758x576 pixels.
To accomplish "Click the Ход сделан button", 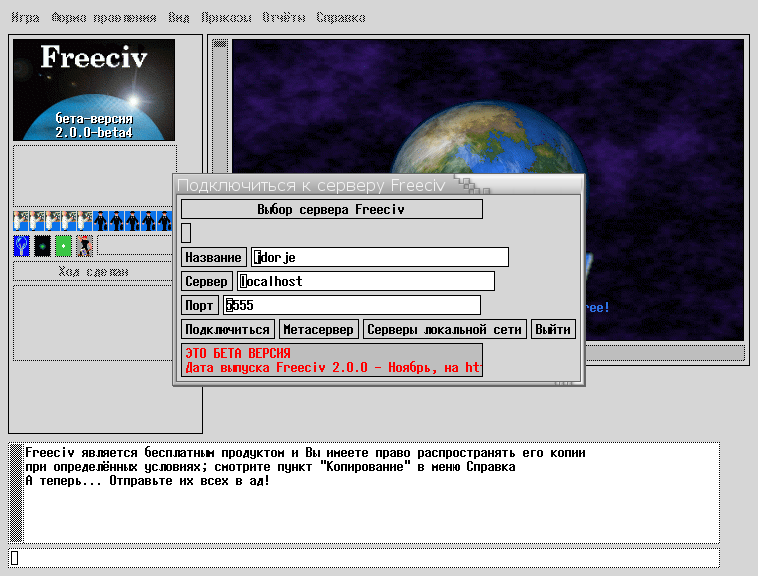I will 93,272.
